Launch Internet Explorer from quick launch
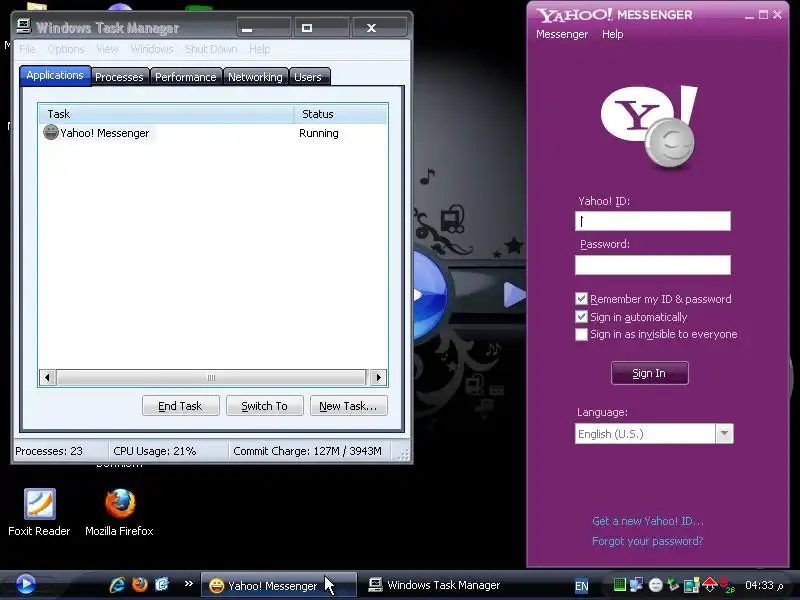This screenshot has width=800, height=600. click(x=117, y=584)
